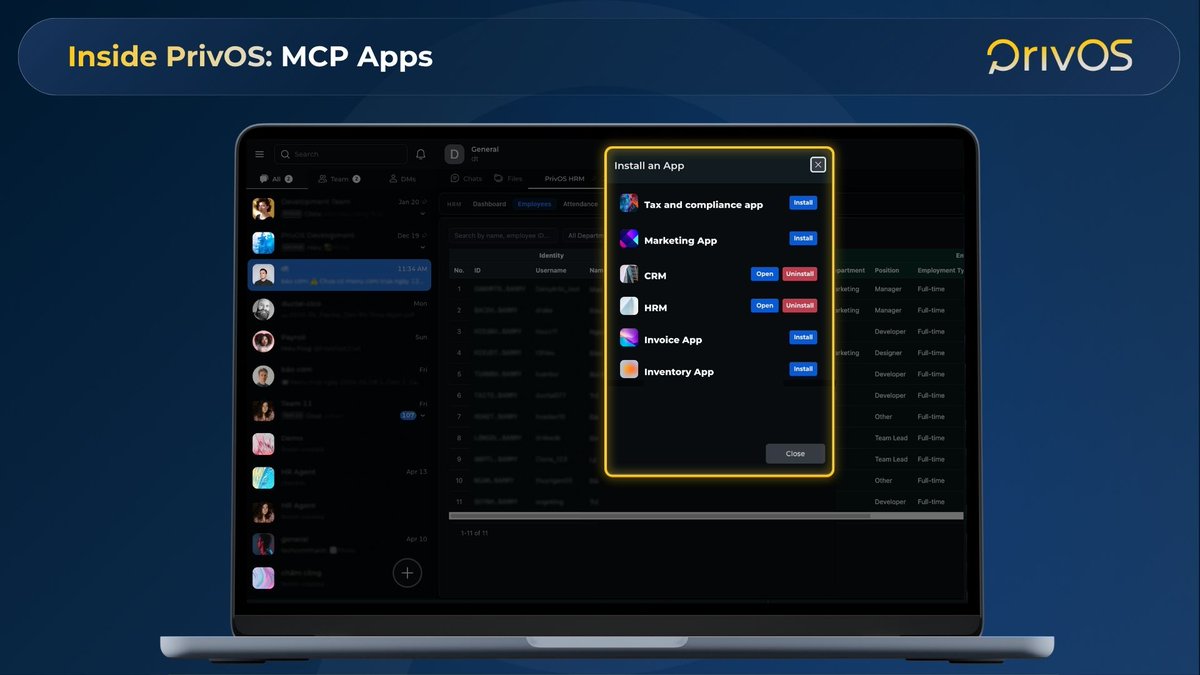Viewport: 1200px width, 675px height.
Task: Click the CRM app icon
Action: click(x=629, y=274)
